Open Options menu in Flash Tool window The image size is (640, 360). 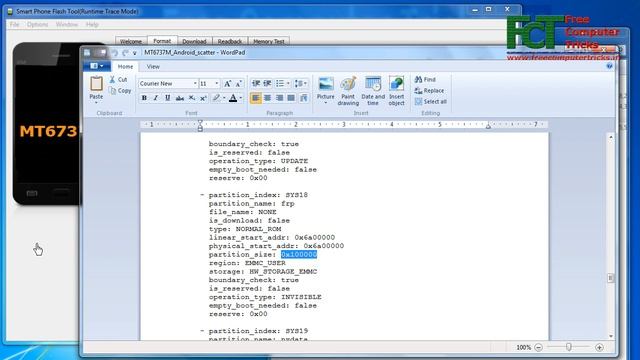[x=38, y=24]
